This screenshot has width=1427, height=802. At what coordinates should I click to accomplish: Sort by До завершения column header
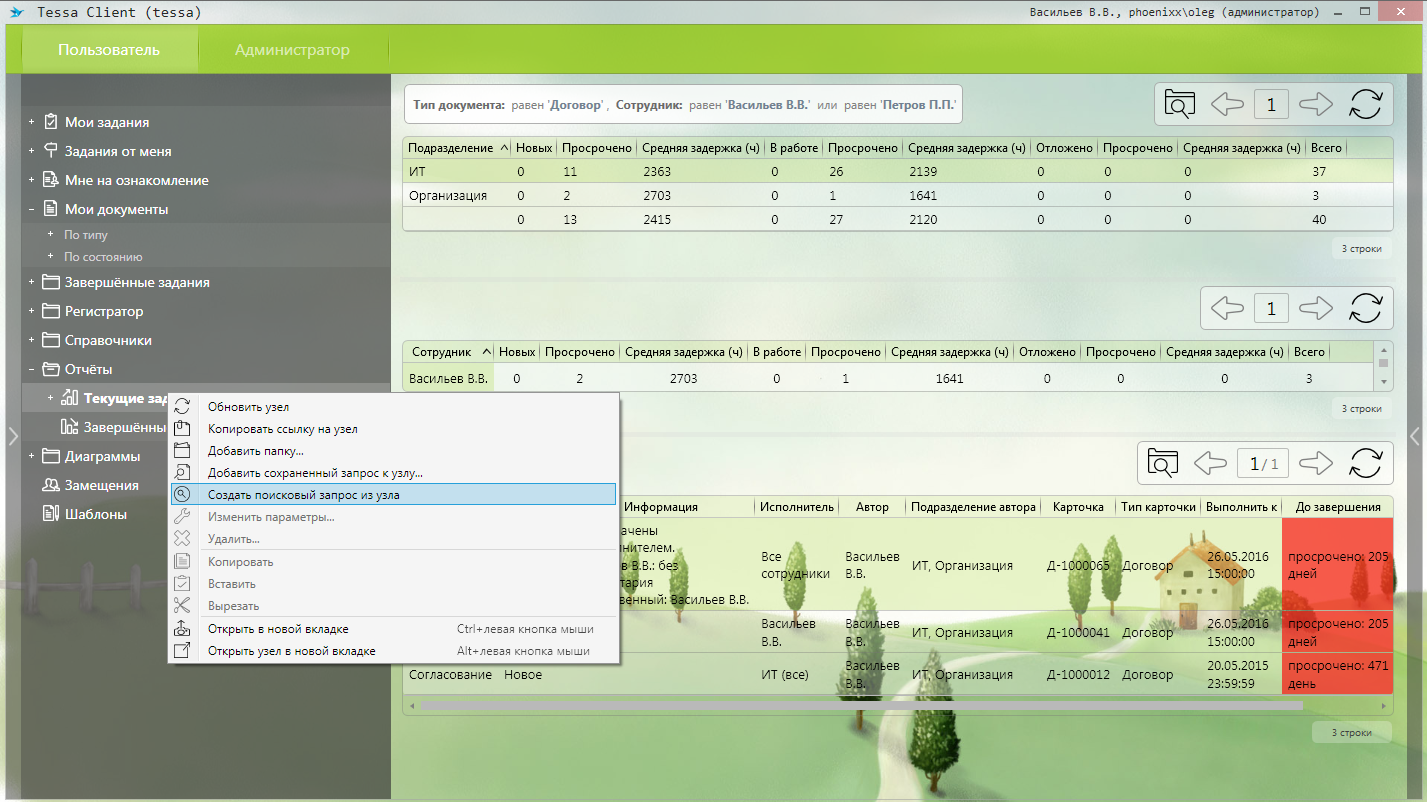[1337, 507]
